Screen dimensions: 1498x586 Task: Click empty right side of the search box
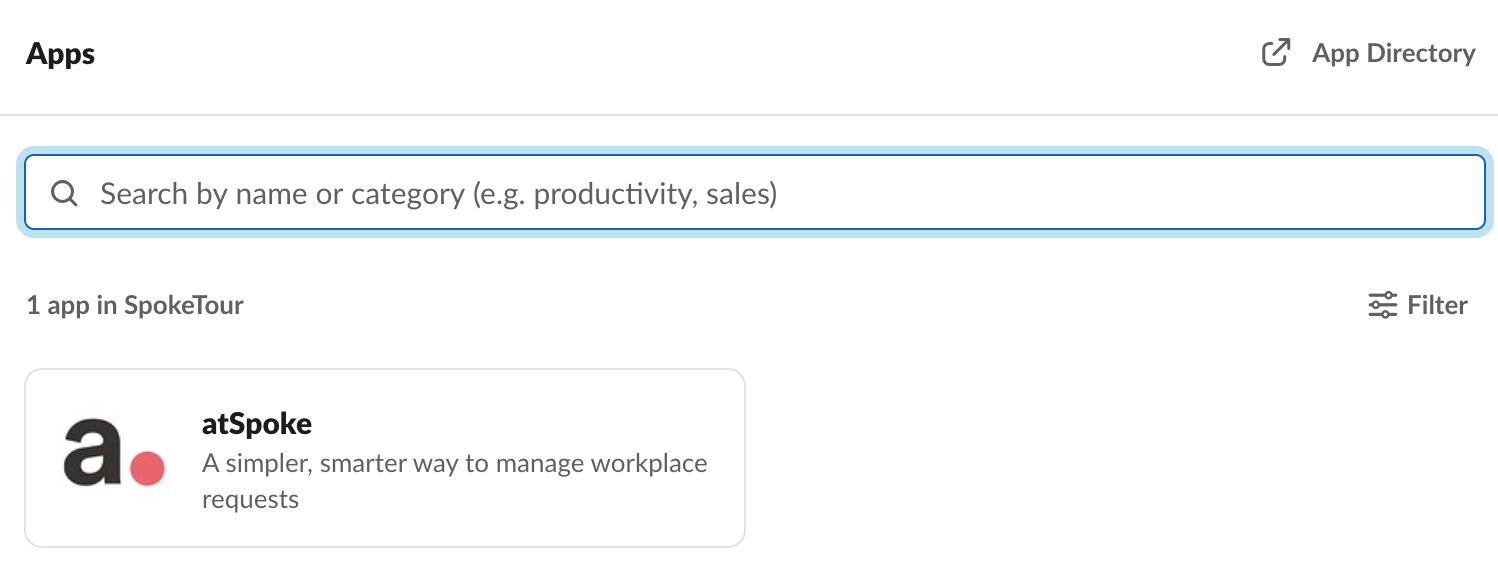click(x=1130, y=193)
